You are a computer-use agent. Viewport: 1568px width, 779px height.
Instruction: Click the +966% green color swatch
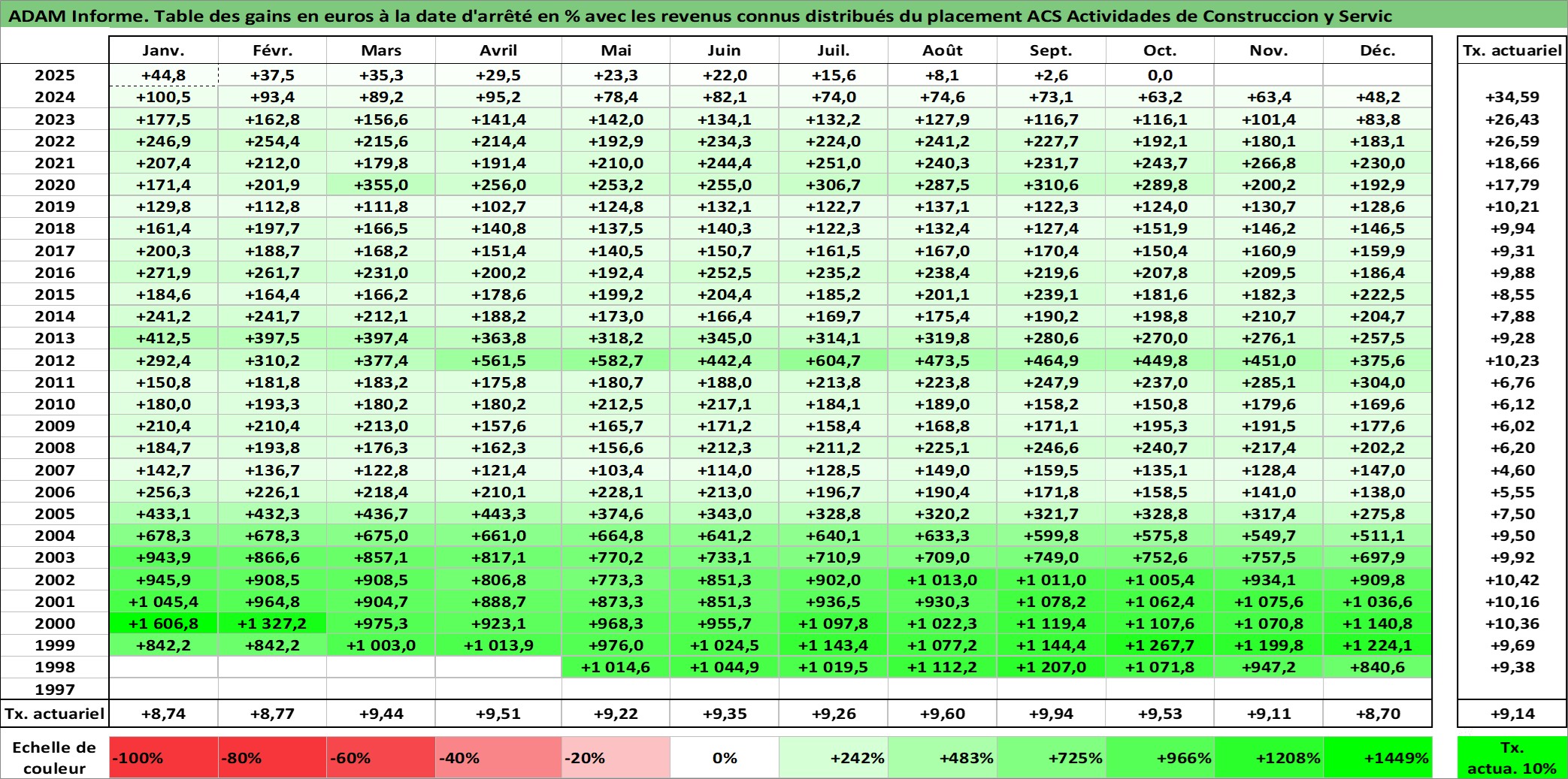(x=1160, y=757)
